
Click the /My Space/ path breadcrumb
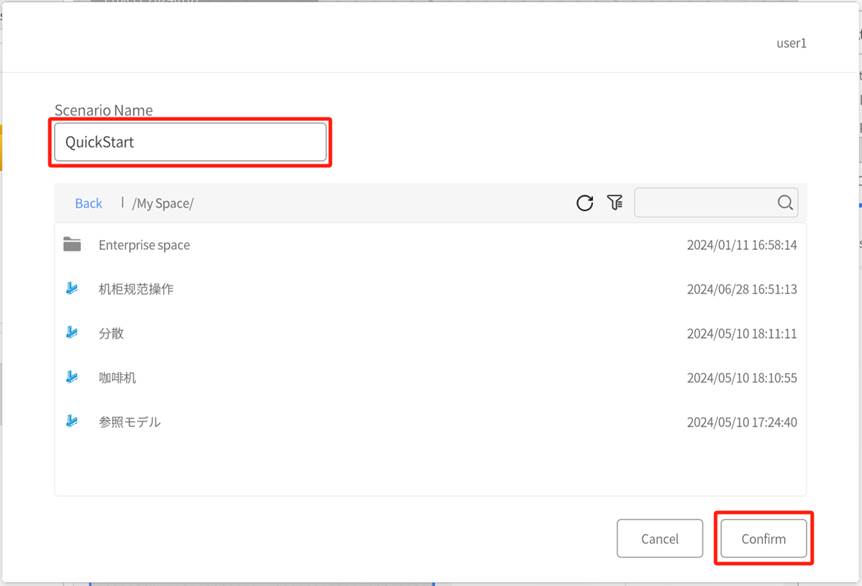click(x=163, y=203)
